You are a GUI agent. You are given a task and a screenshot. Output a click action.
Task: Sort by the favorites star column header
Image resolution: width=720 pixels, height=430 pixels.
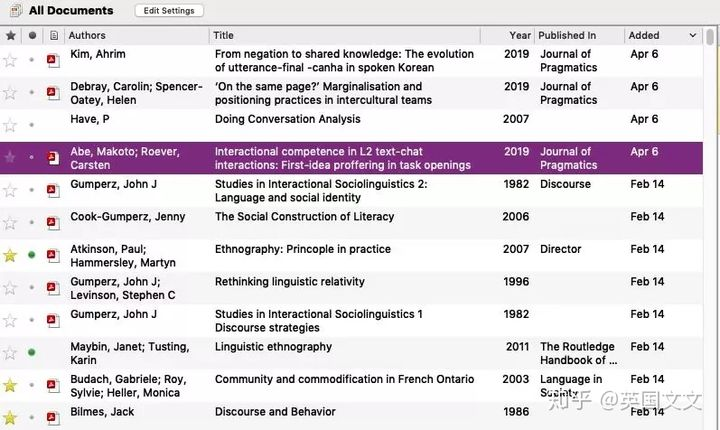pyautogui.click(x=11, y=35)
